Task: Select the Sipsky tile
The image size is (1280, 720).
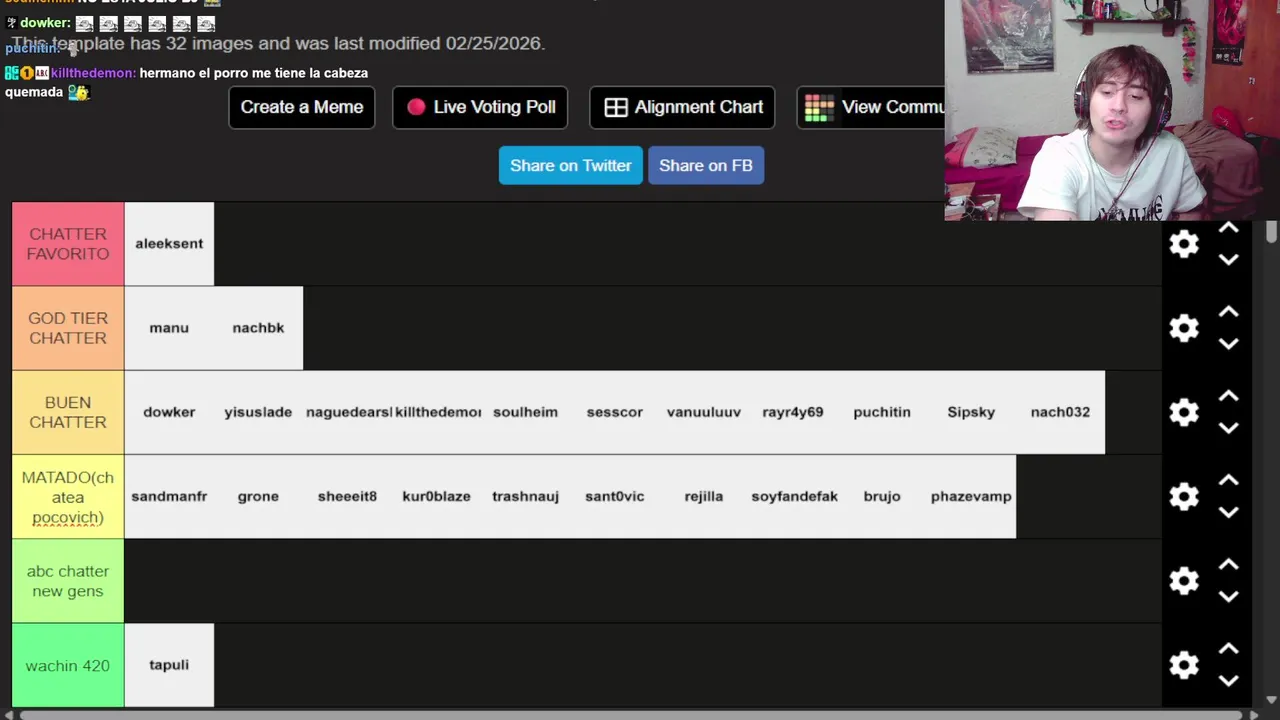Action: (971, 412)
